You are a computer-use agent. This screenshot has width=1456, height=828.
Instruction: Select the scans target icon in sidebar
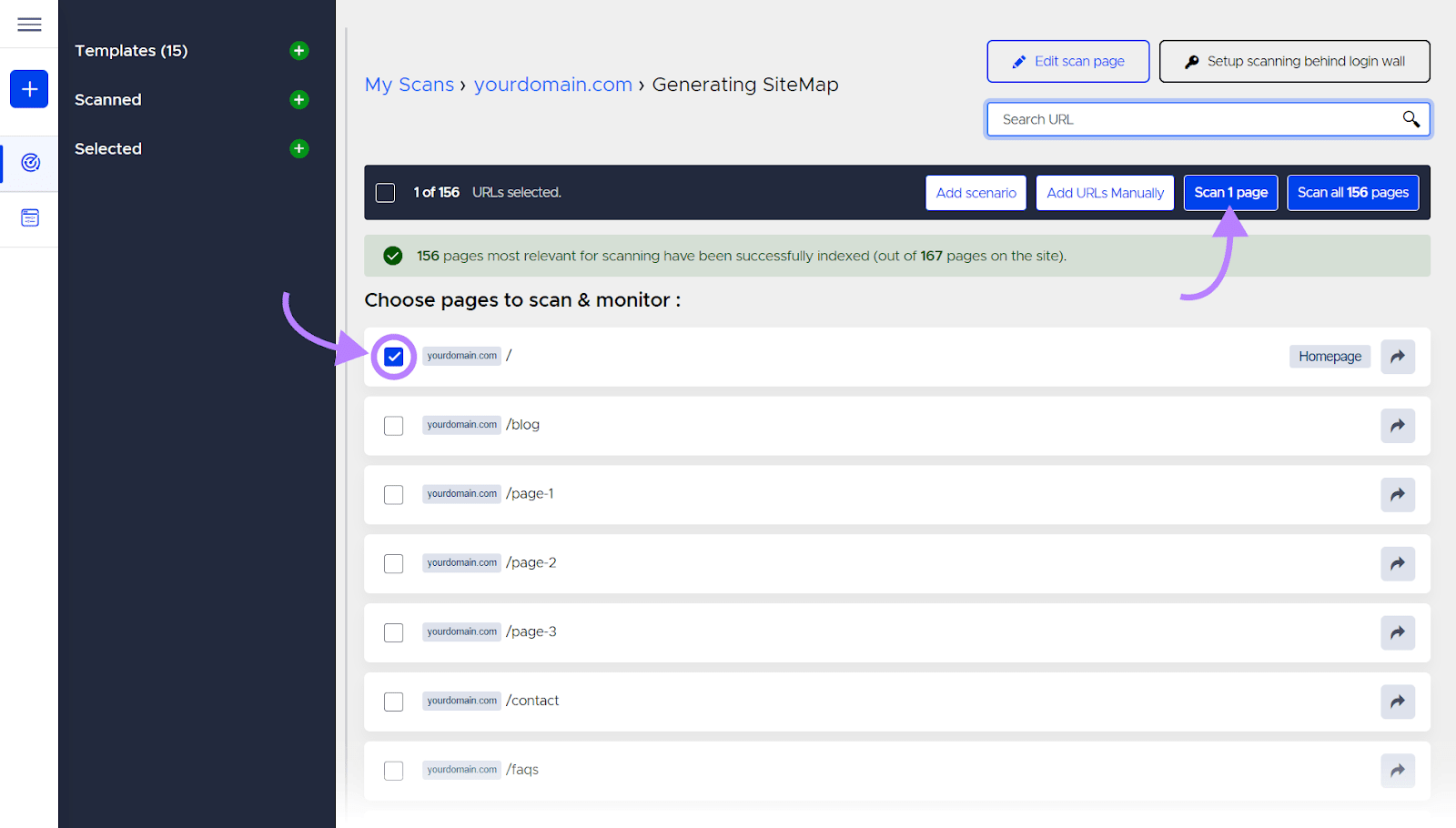(x=29, y=163)
